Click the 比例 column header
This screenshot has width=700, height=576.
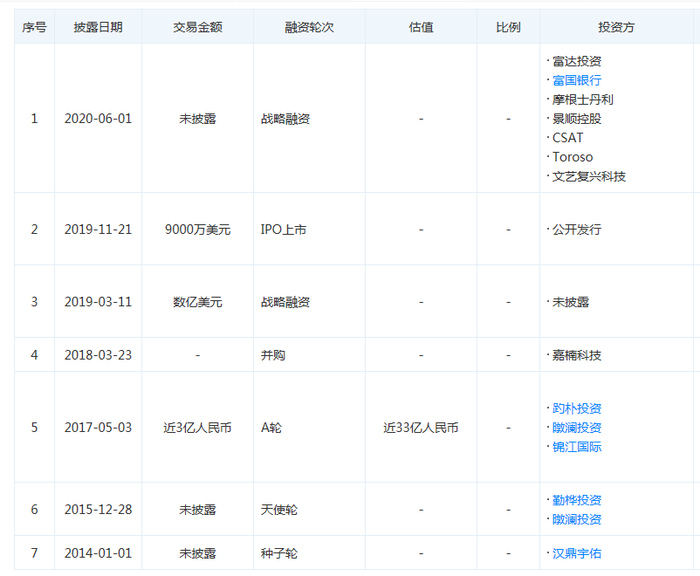508,27
